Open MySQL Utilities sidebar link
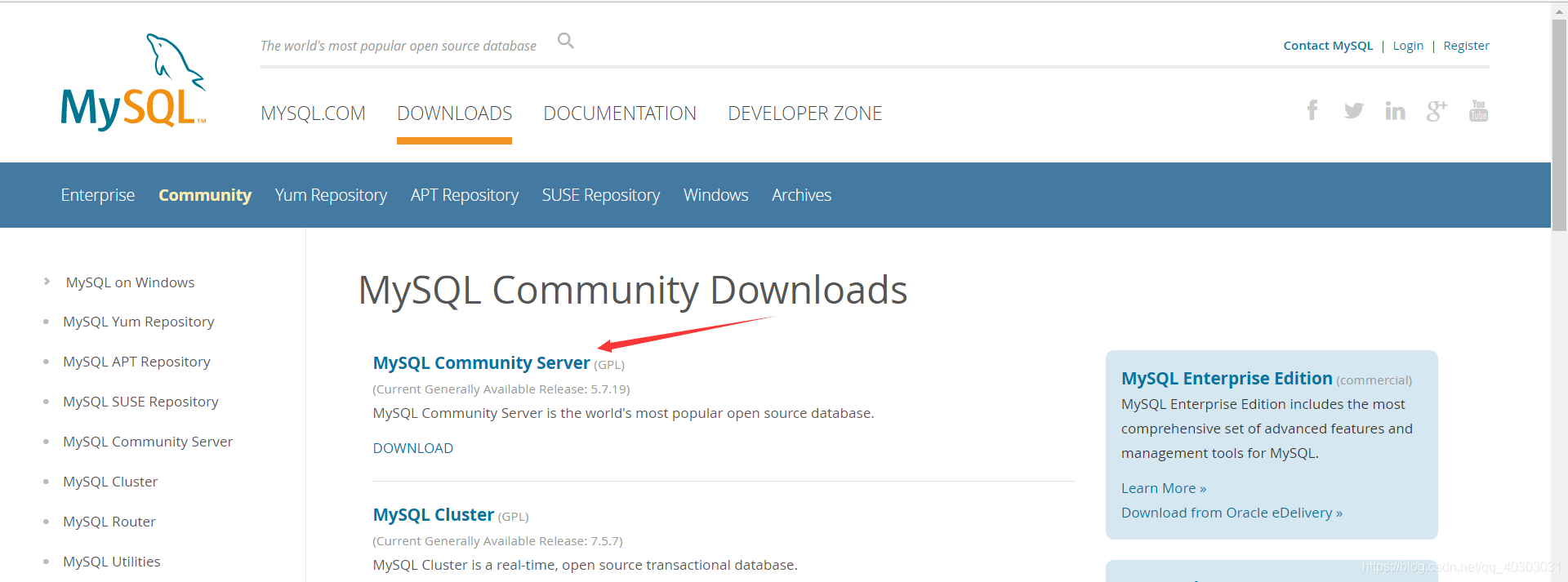The height and width of the screenshot is (582, 1568). (x=112, y=562)
